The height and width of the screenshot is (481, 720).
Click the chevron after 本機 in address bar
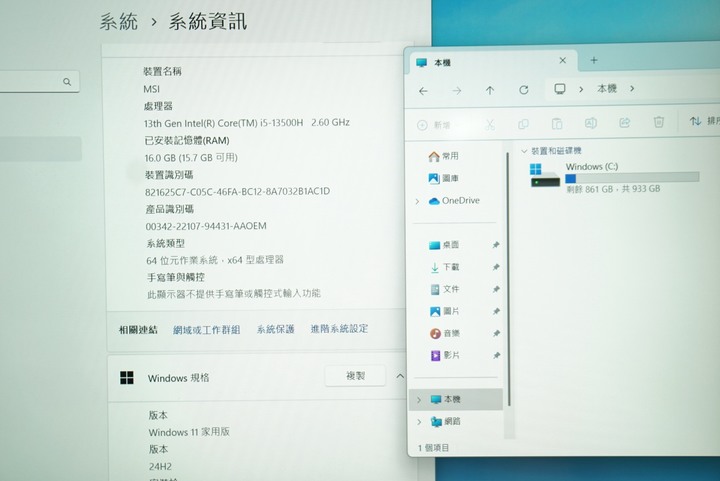point(632,88)
